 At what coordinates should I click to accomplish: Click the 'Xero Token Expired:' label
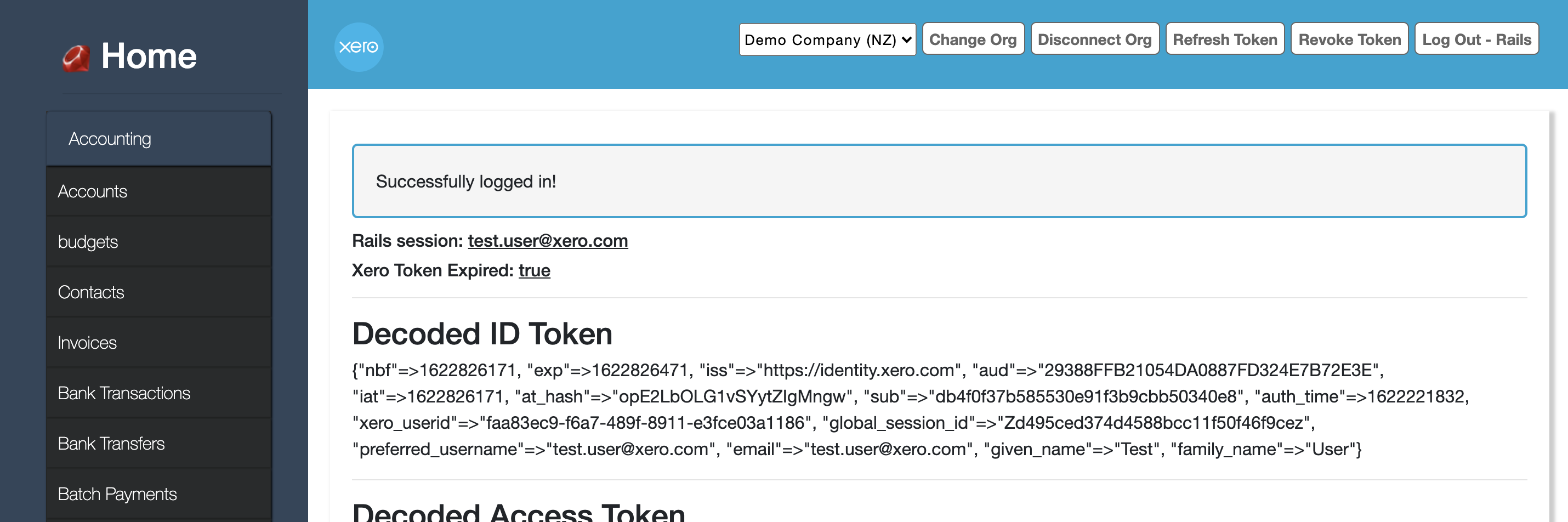[432, 270]
